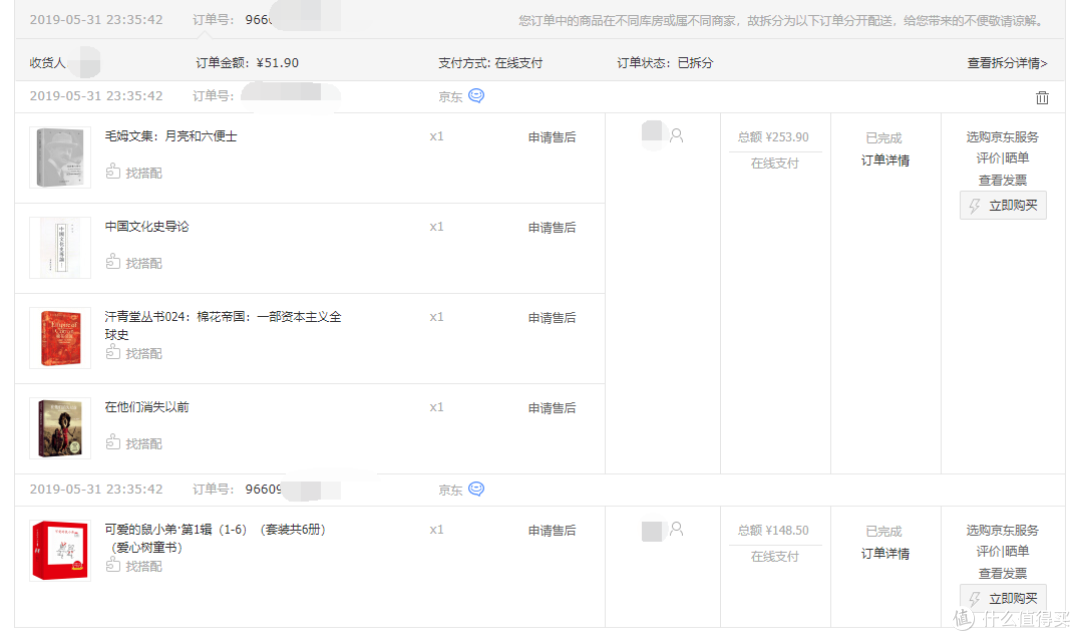1080x641 pixels.
Task: Click the 订单金额: ¥51.90 text
Action: [247, 63]
